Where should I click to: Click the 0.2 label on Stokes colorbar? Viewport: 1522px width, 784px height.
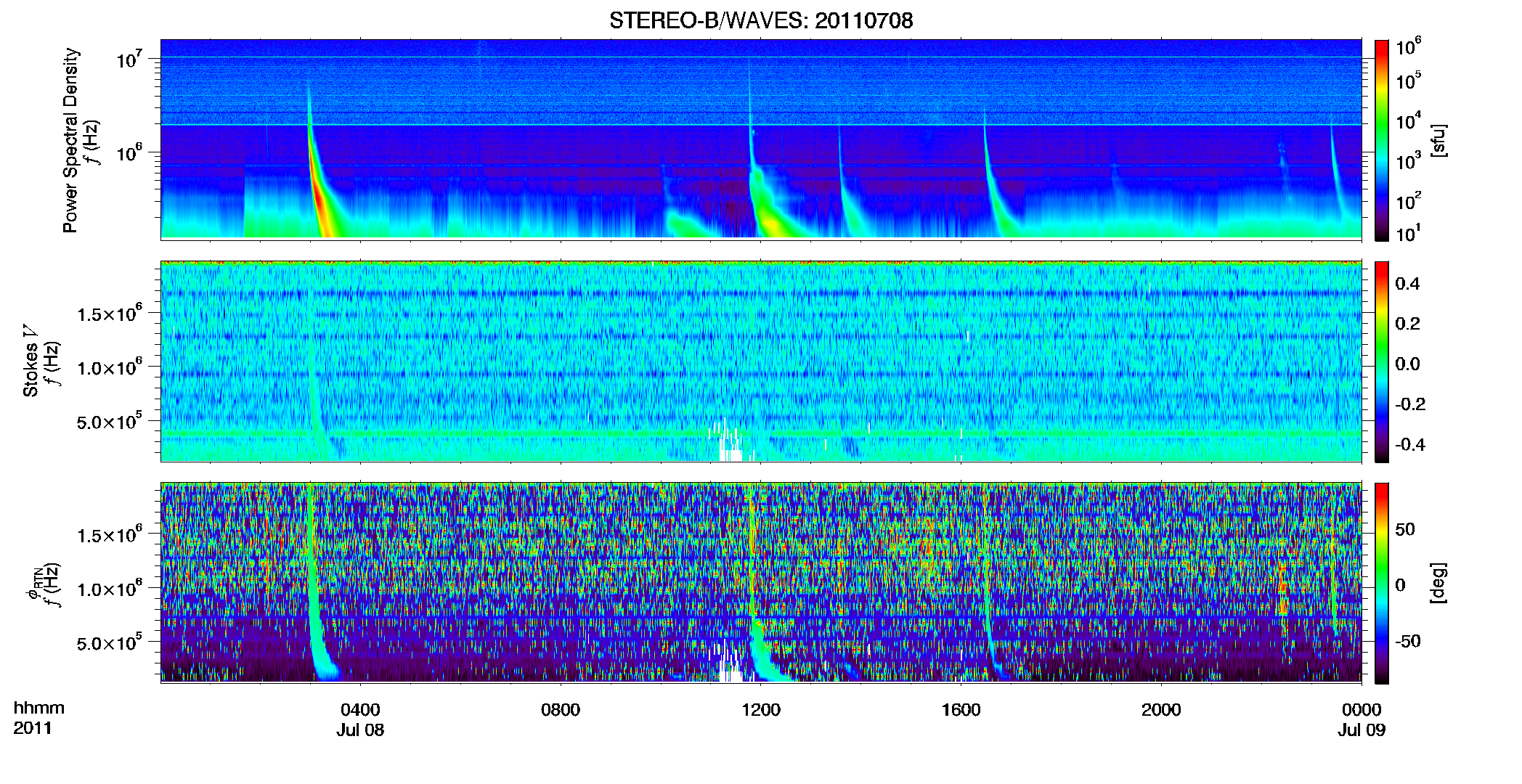pos(1407,324)
